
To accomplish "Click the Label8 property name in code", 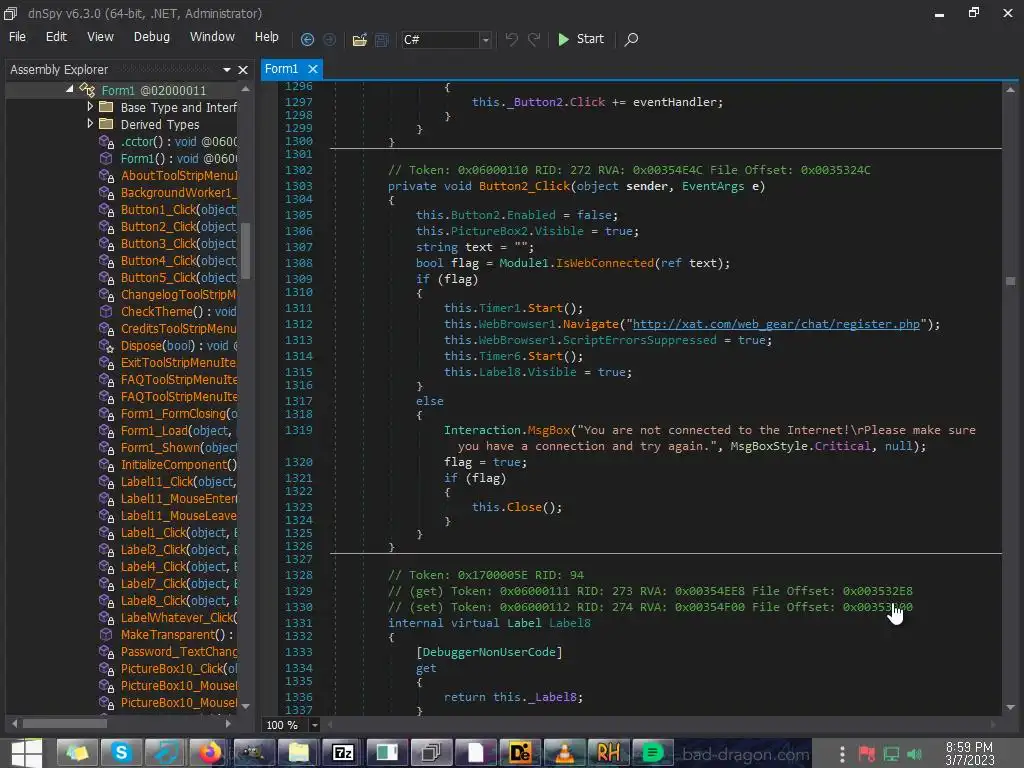I will coord(569,623).
